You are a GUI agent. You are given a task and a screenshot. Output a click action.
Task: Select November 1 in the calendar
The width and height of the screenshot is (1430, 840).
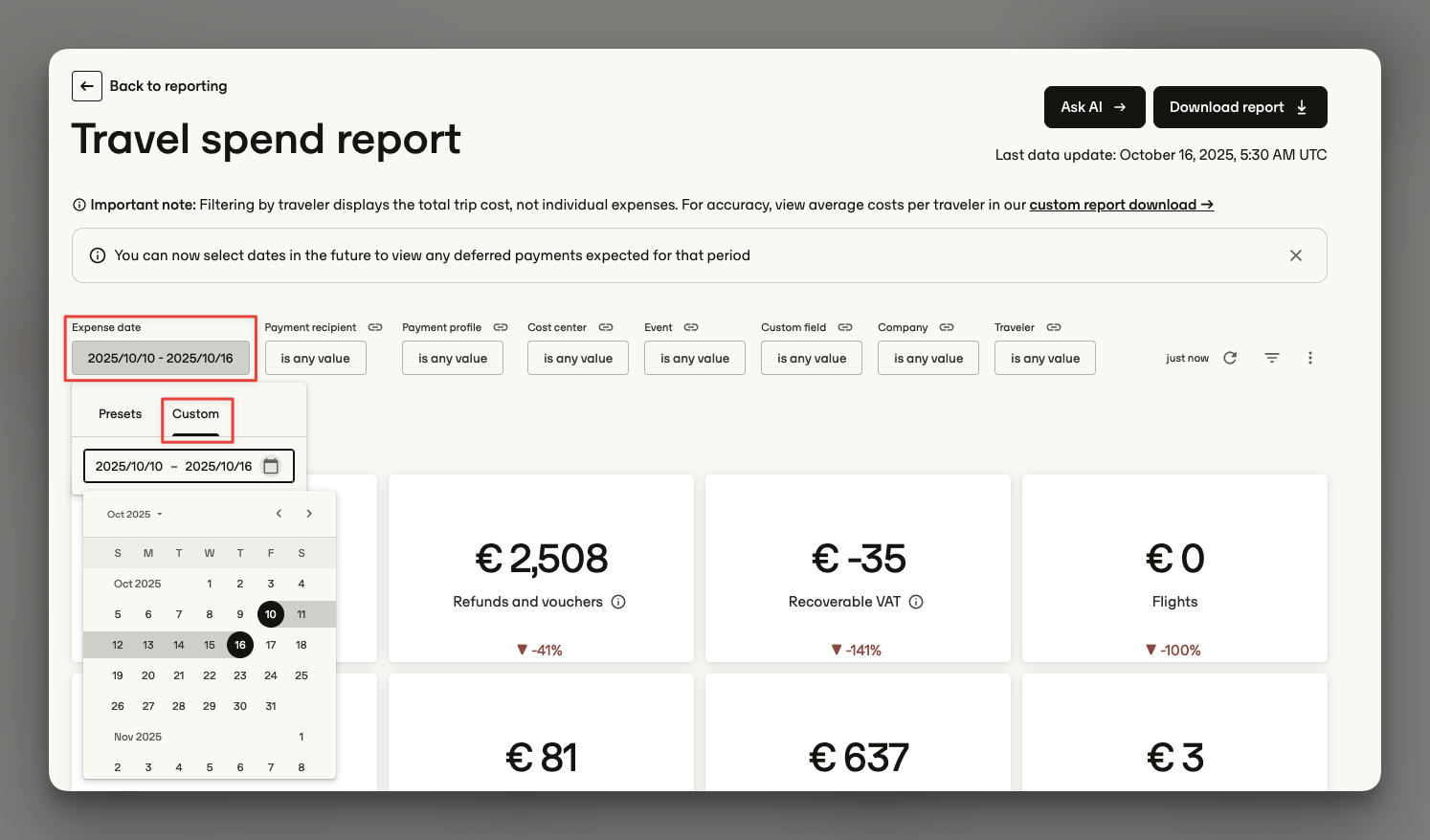302,737
